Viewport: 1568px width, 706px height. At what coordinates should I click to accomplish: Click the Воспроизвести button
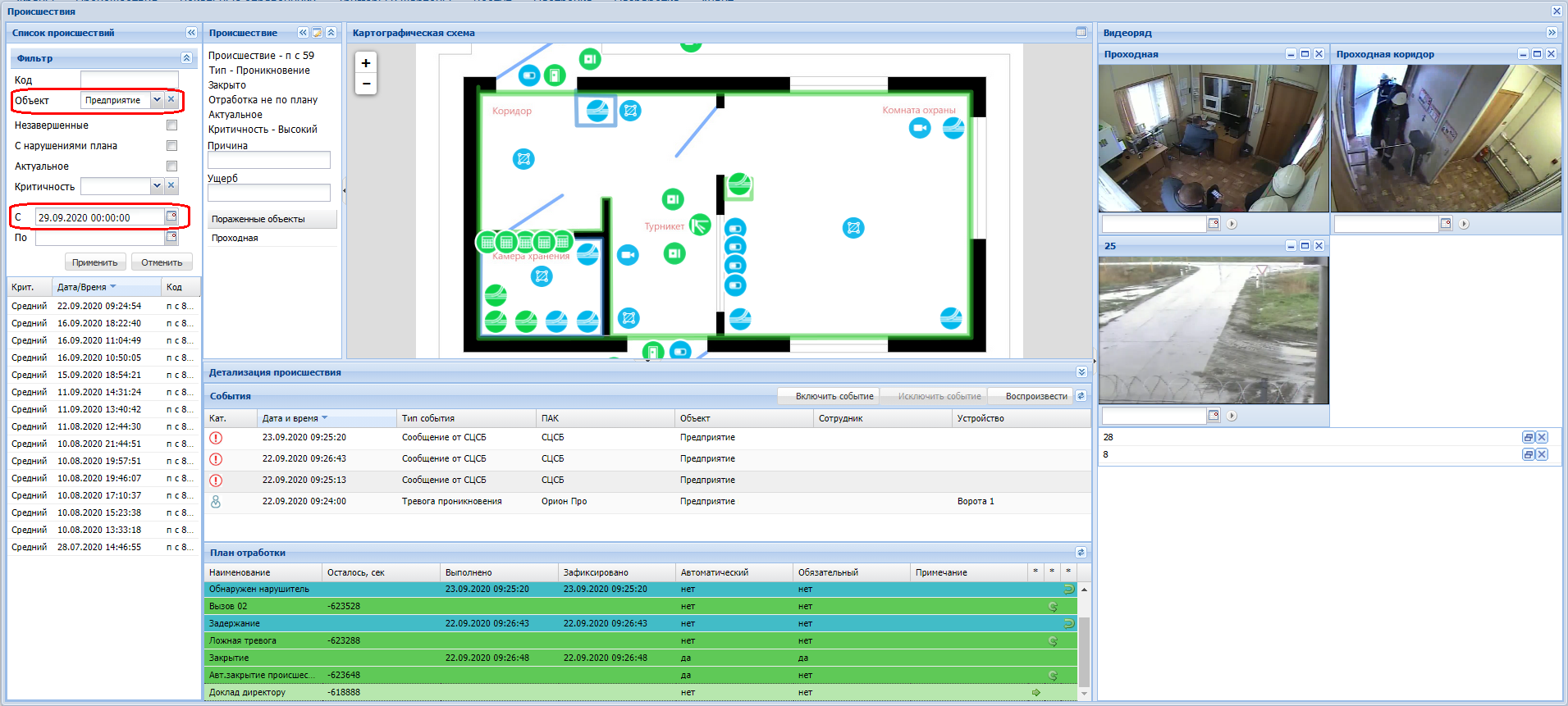[x=1035, y=396]
